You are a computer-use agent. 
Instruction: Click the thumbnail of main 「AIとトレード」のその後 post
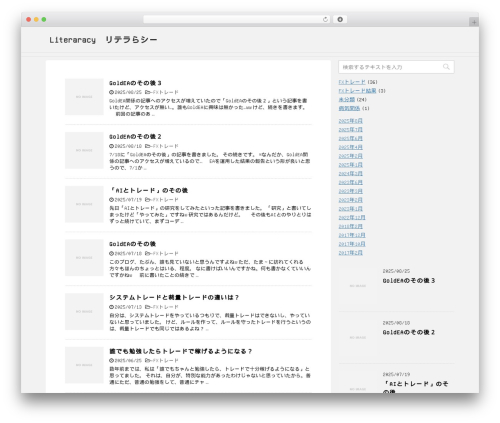tap(84, 204)
